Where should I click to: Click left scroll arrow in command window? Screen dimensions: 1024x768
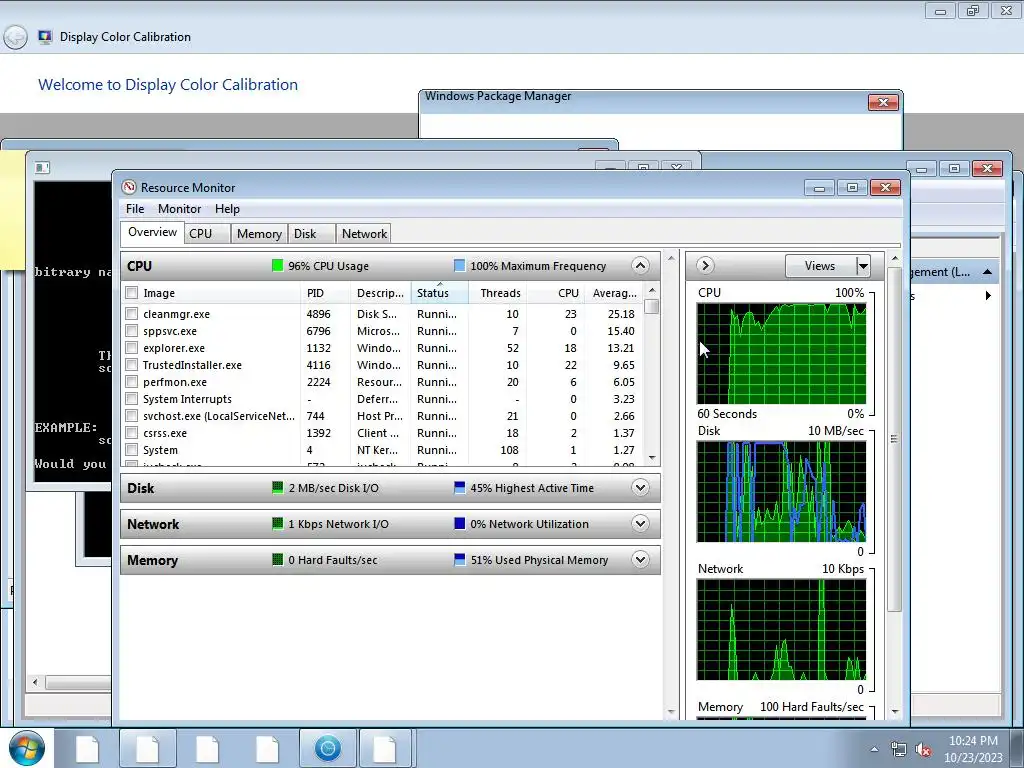[35, 682]
